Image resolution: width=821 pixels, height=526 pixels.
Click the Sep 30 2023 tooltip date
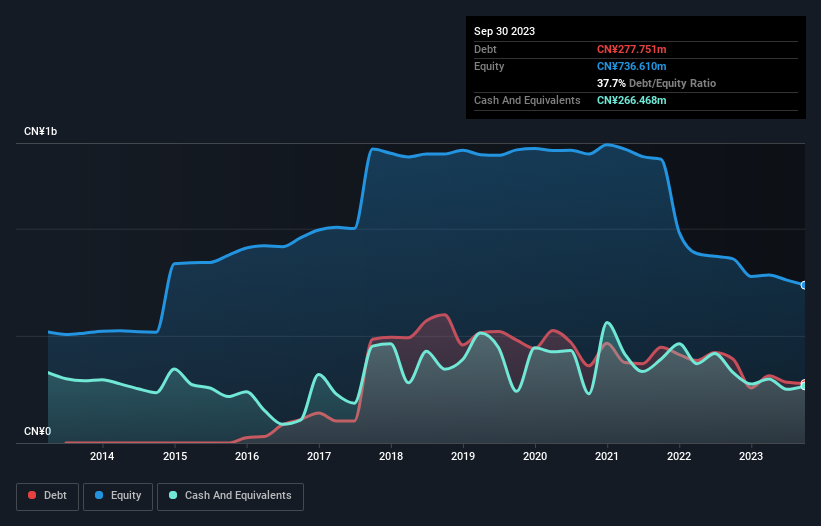(x=504, y=31)
